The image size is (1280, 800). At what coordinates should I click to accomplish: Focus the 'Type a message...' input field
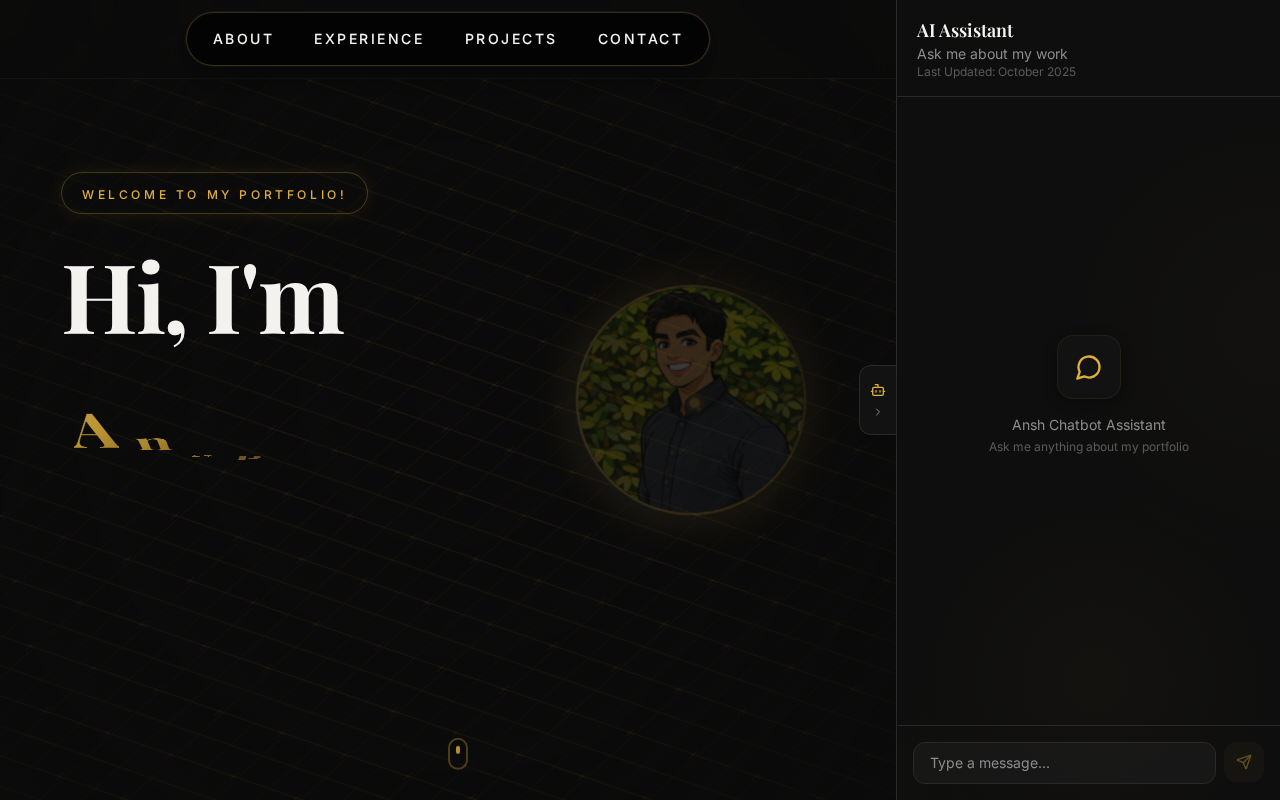click(x=1064, y=763)
